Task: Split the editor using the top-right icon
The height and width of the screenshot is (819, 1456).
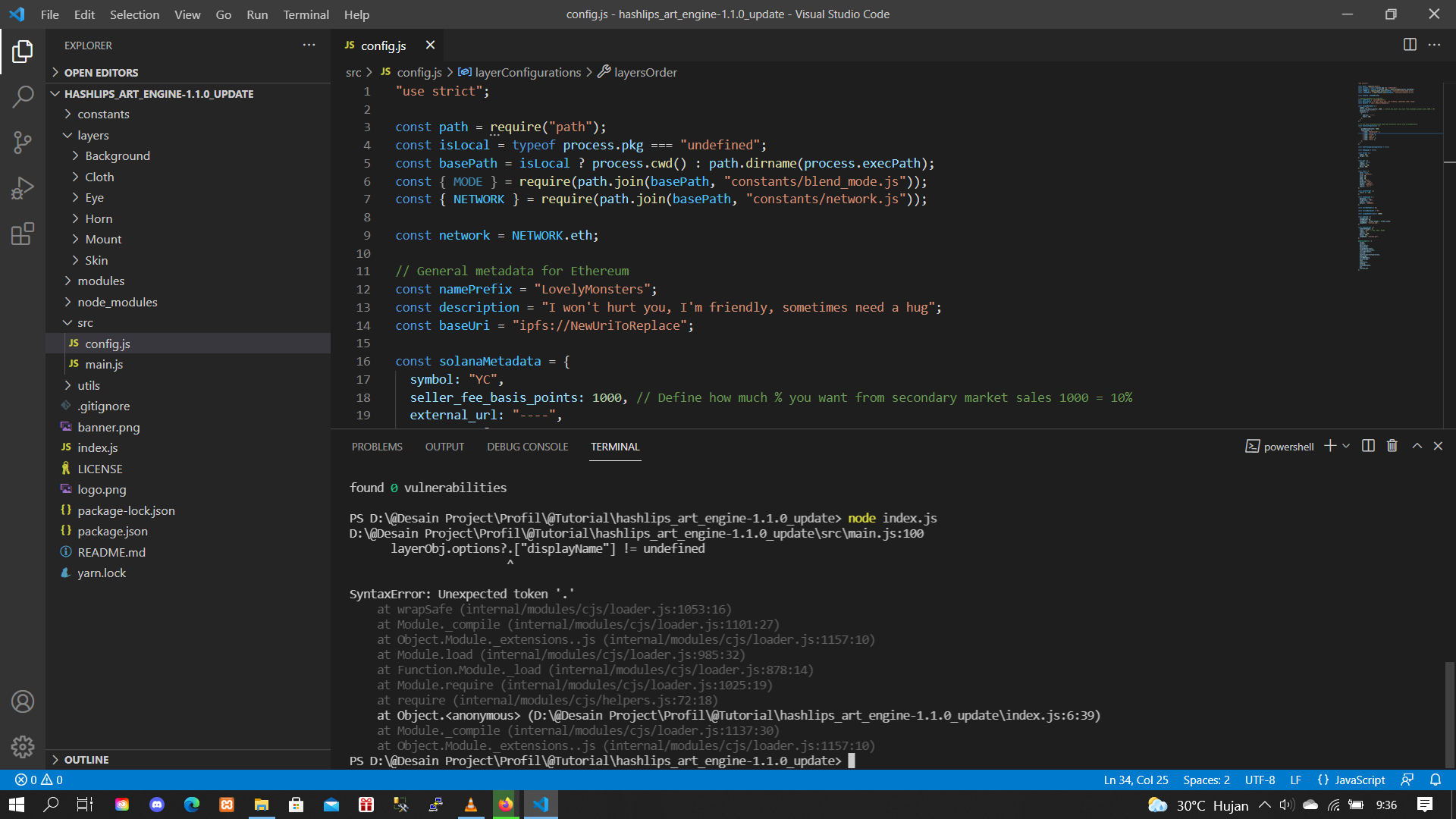Action: click(x=1410, y=45)
